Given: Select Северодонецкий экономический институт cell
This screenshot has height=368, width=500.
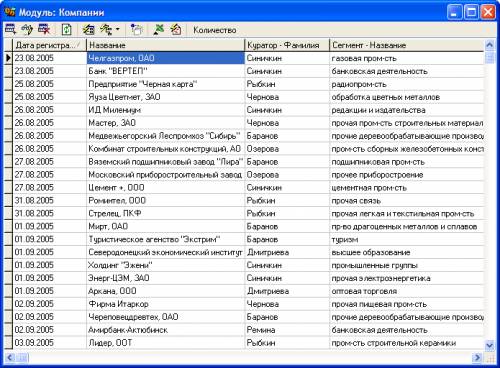Looking at the screenshot, I should tap(166, 252).
